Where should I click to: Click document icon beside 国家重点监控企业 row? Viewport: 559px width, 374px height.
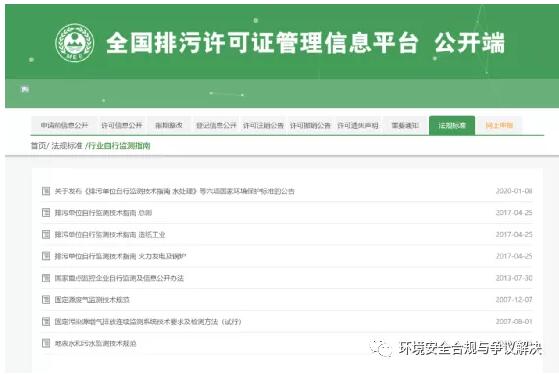click(46, 278)
